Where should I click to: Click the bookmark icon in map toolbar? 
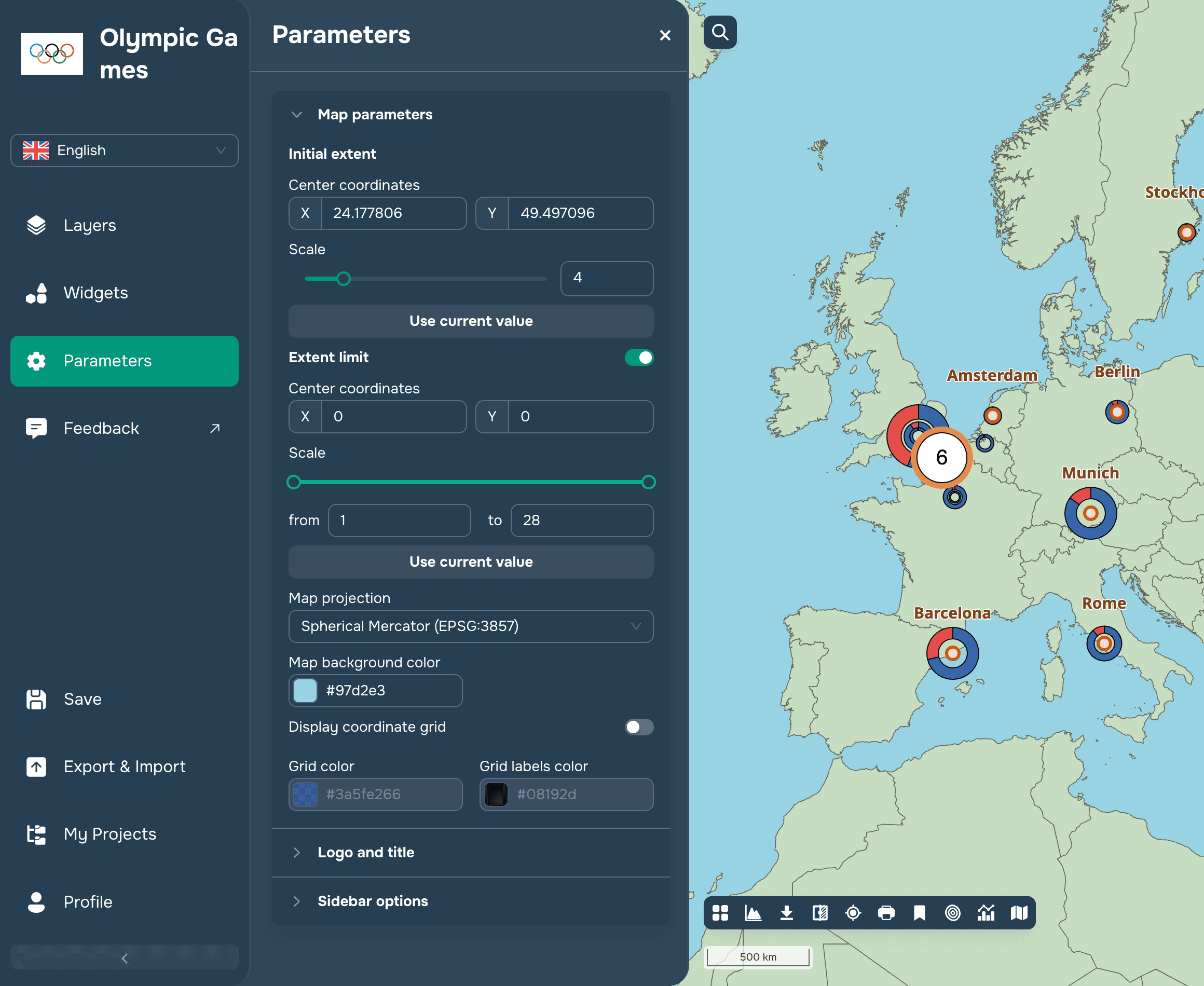pyautogui.click(x=919, y=913)
